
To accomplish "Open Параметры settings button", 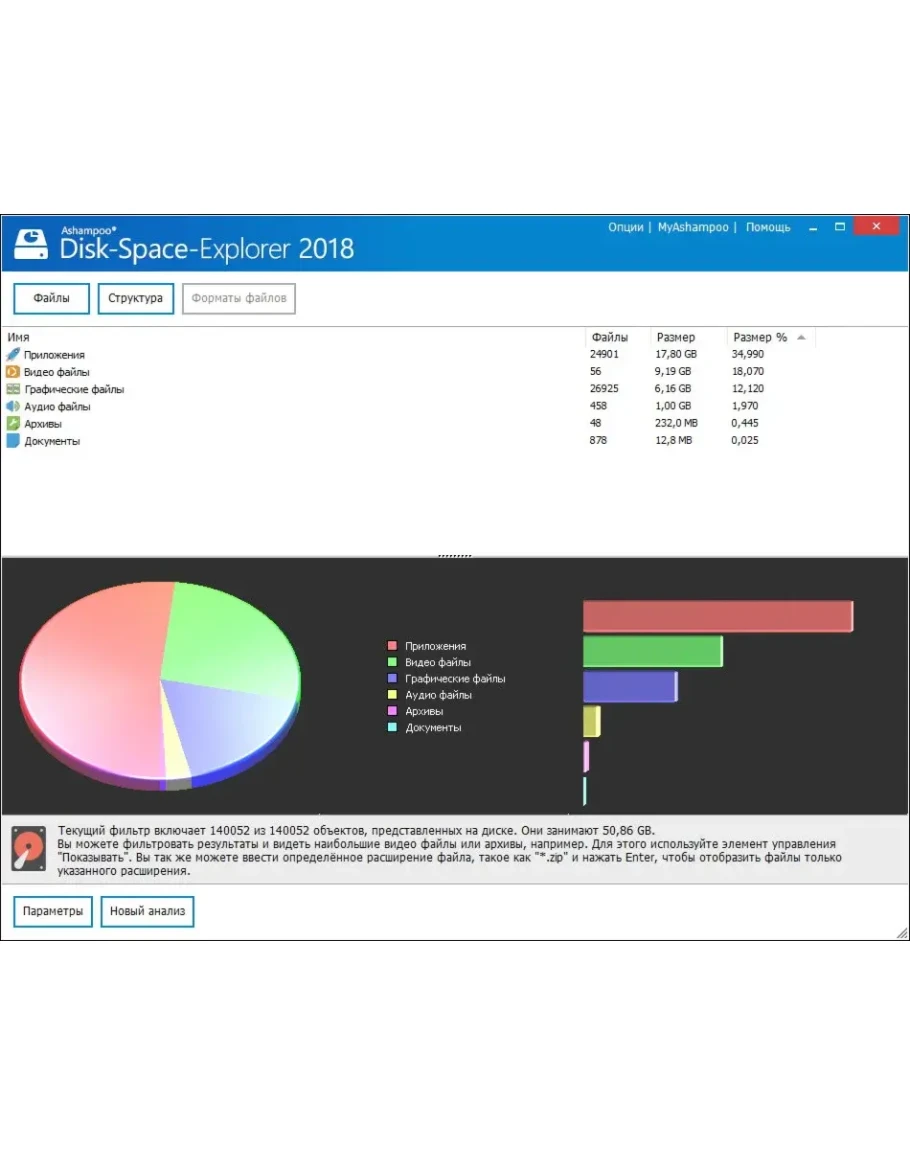I will (x=53, y=912).
